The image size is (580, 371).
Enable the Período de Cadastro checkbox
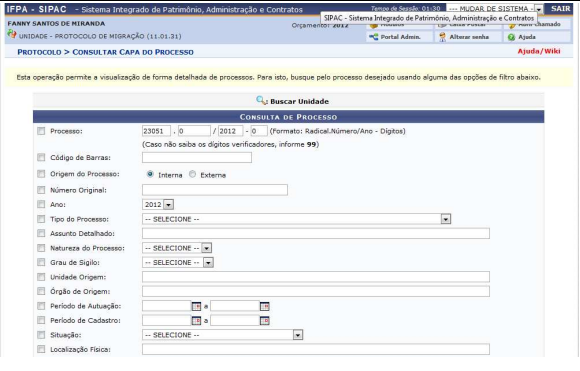[x=41, y=320]
